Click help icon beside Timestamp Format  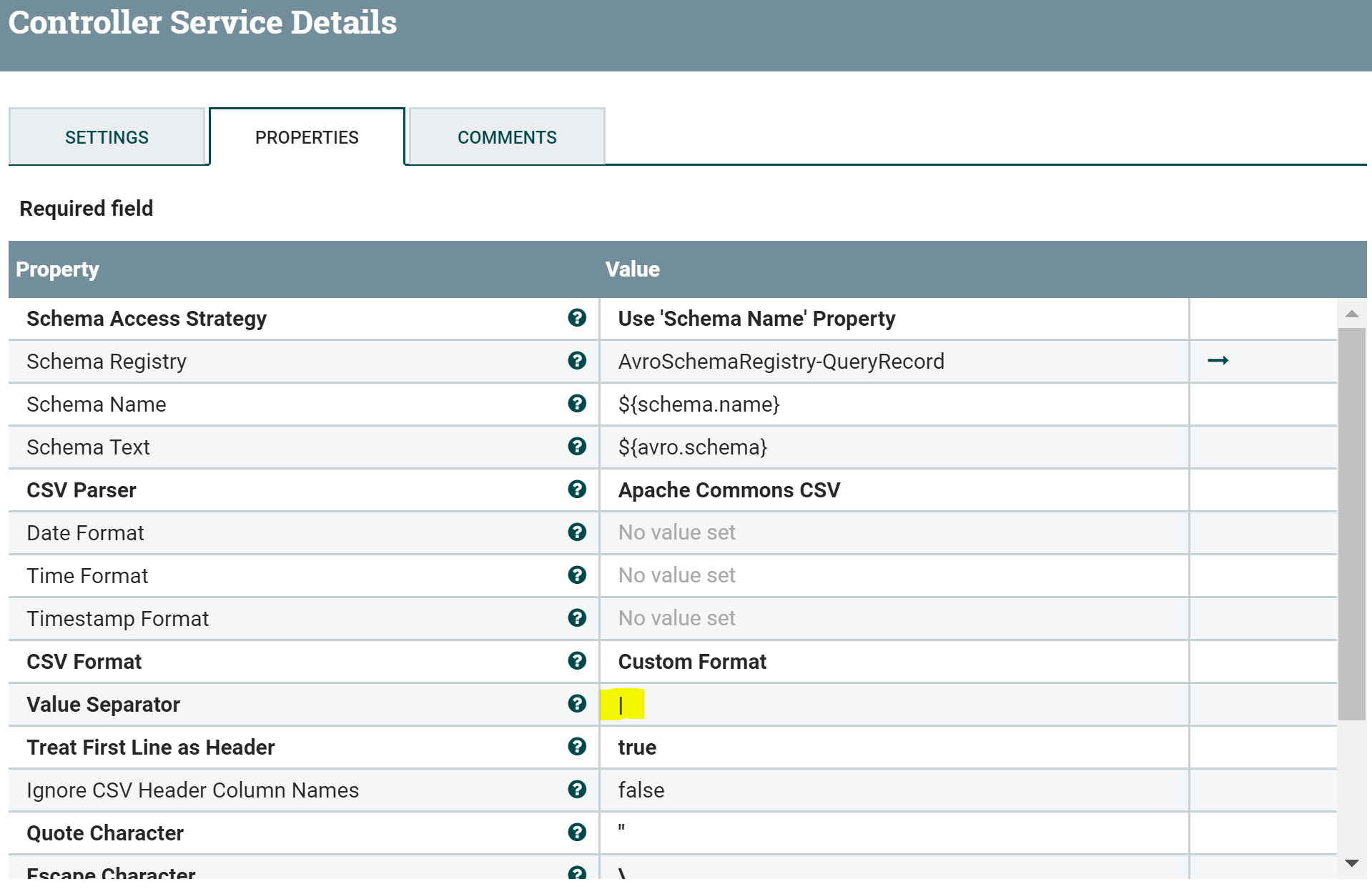577,618
